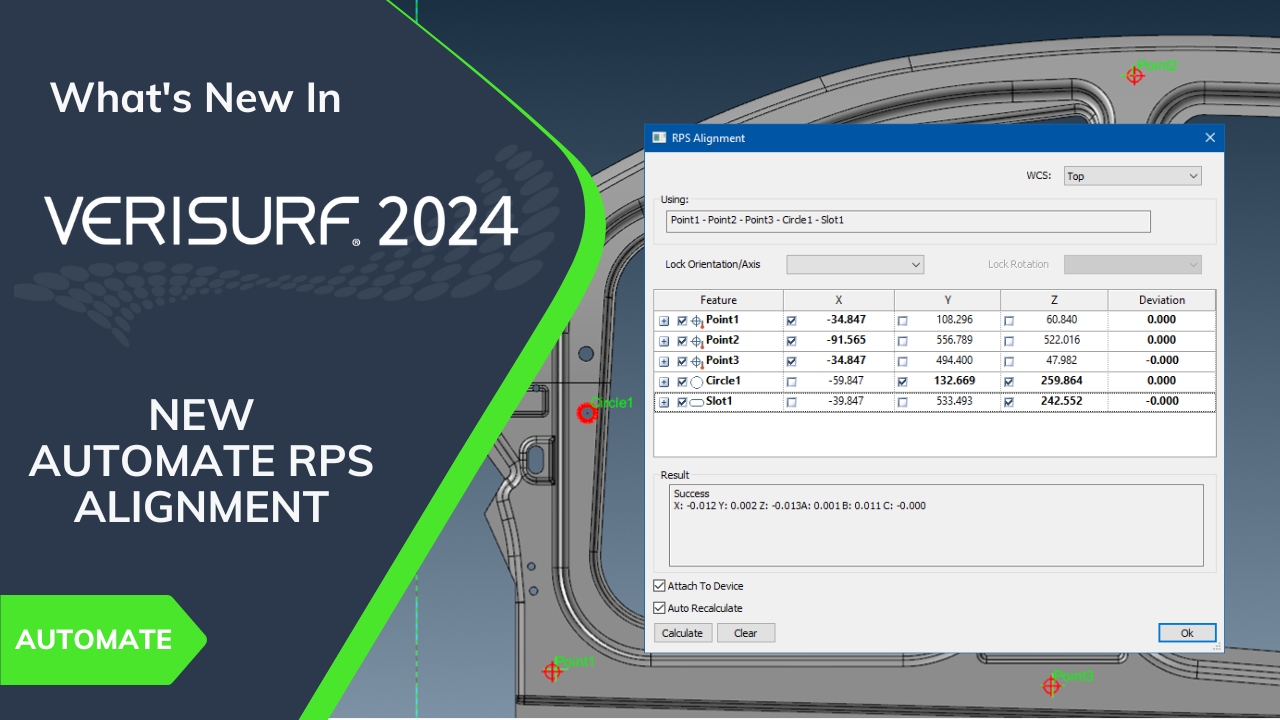Open the Lock Rotation dropdown
The image size is (1280, 720).
1132,265
